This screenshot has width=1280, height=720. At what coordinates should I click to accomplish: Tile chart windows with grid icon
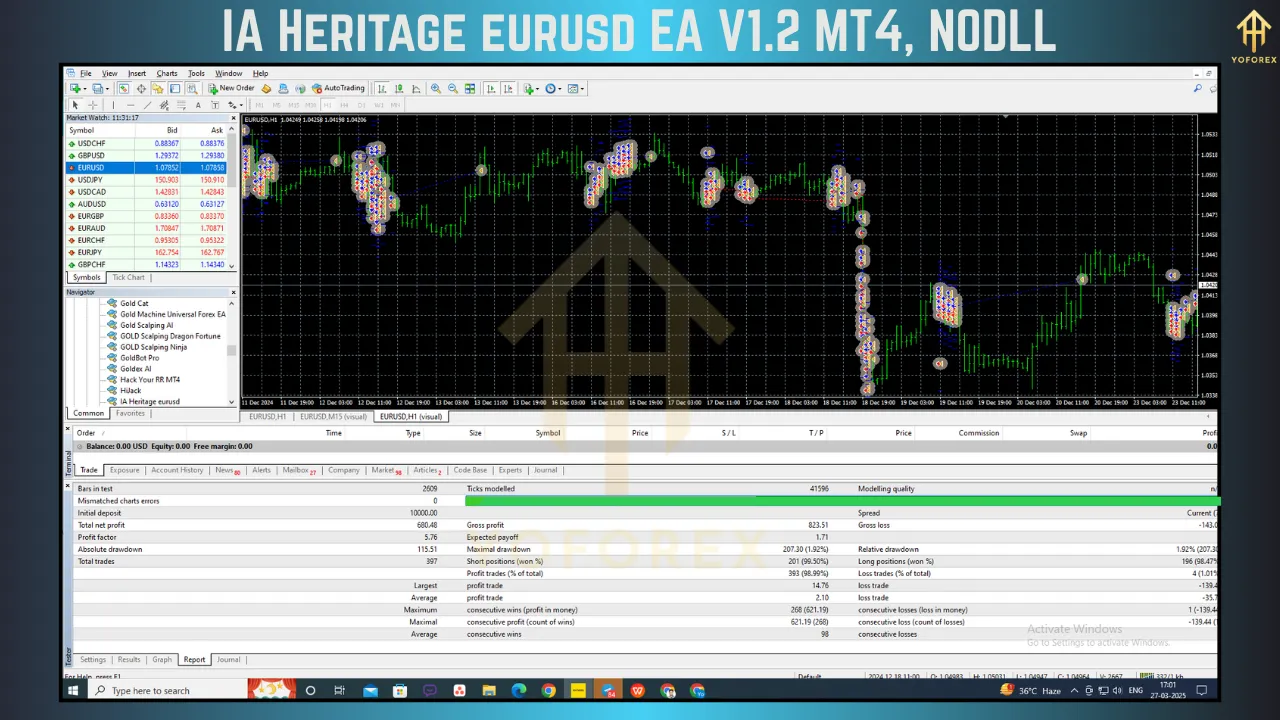point(470,88)
